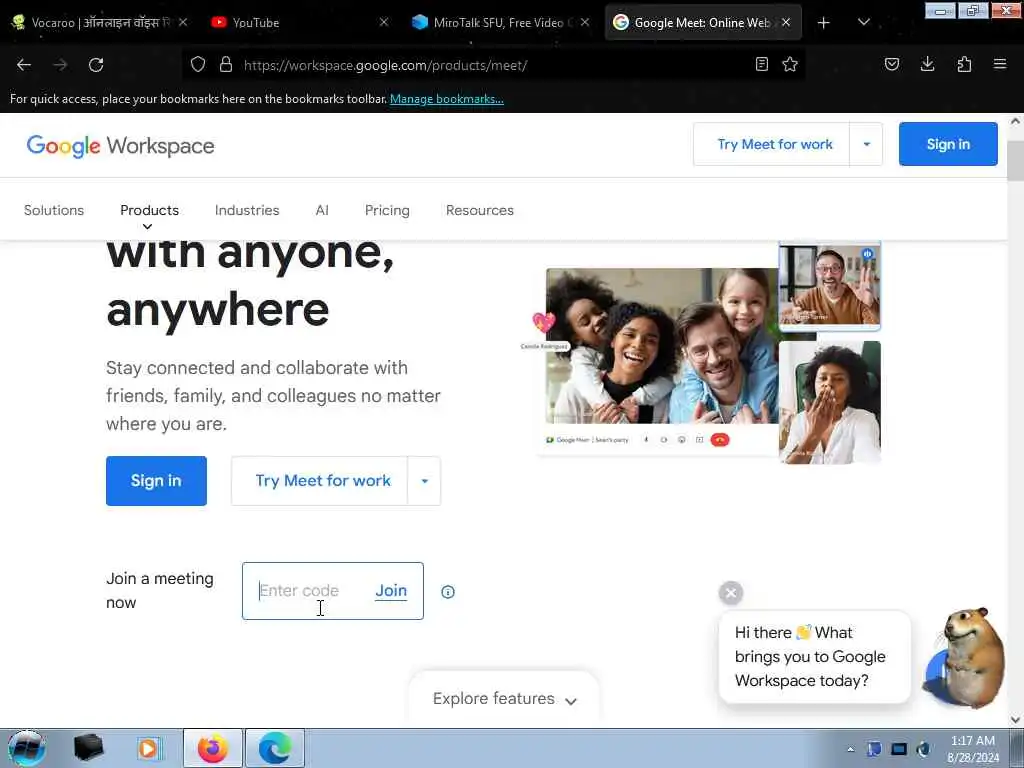
Task: Bookmark this page with the star icon
Action: point(790,64)
